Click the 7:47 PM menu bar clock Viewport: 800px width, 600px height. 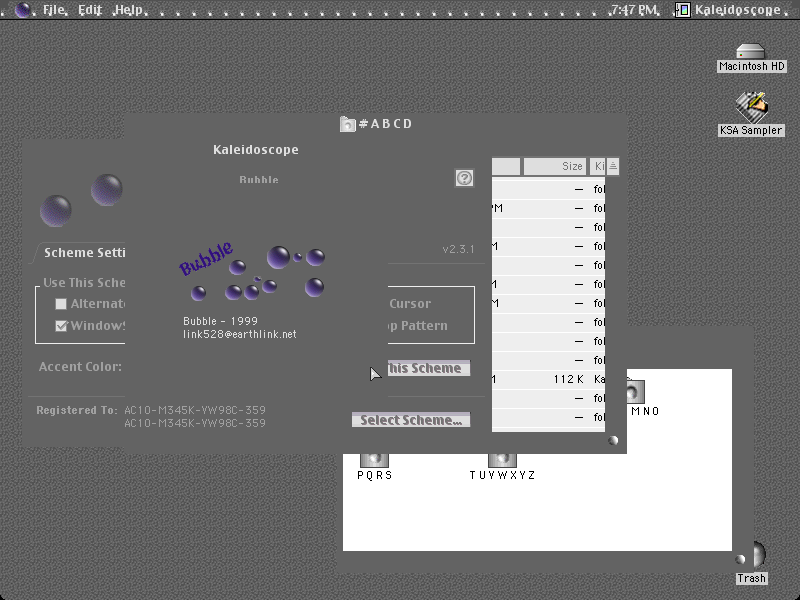click(634, 10)
